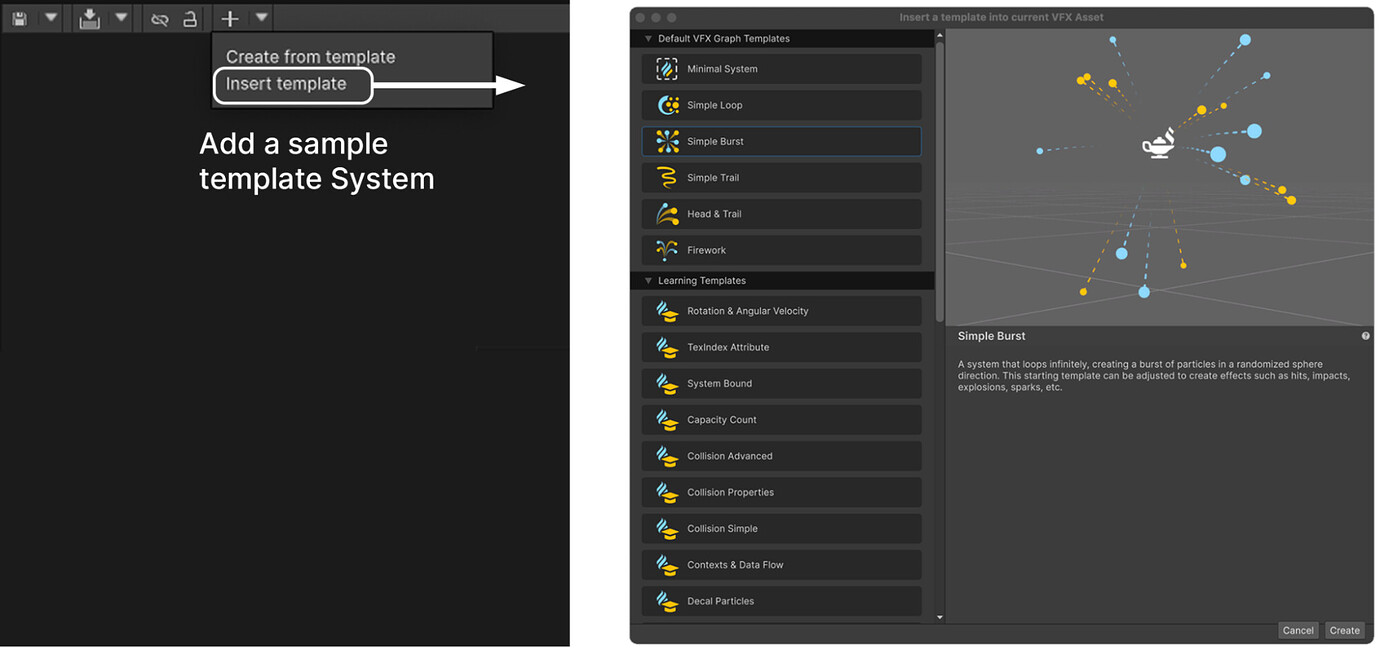Collapse the Learning Templates section
This screenshot has width=1380, height=648.
click(x=646, y=280)
